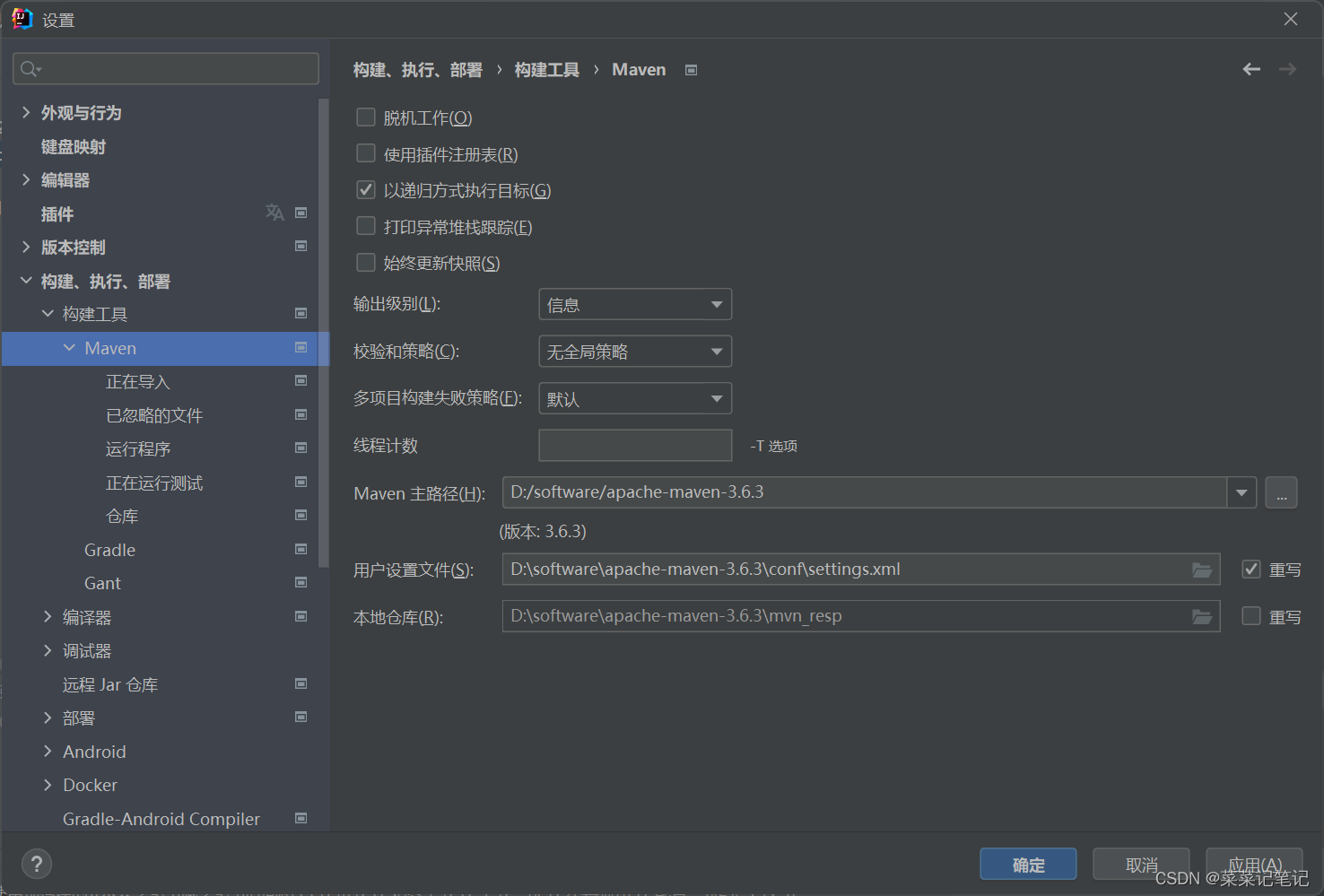
Task: Select 键盘映射 in settings tree
Action: coord(74,146)
